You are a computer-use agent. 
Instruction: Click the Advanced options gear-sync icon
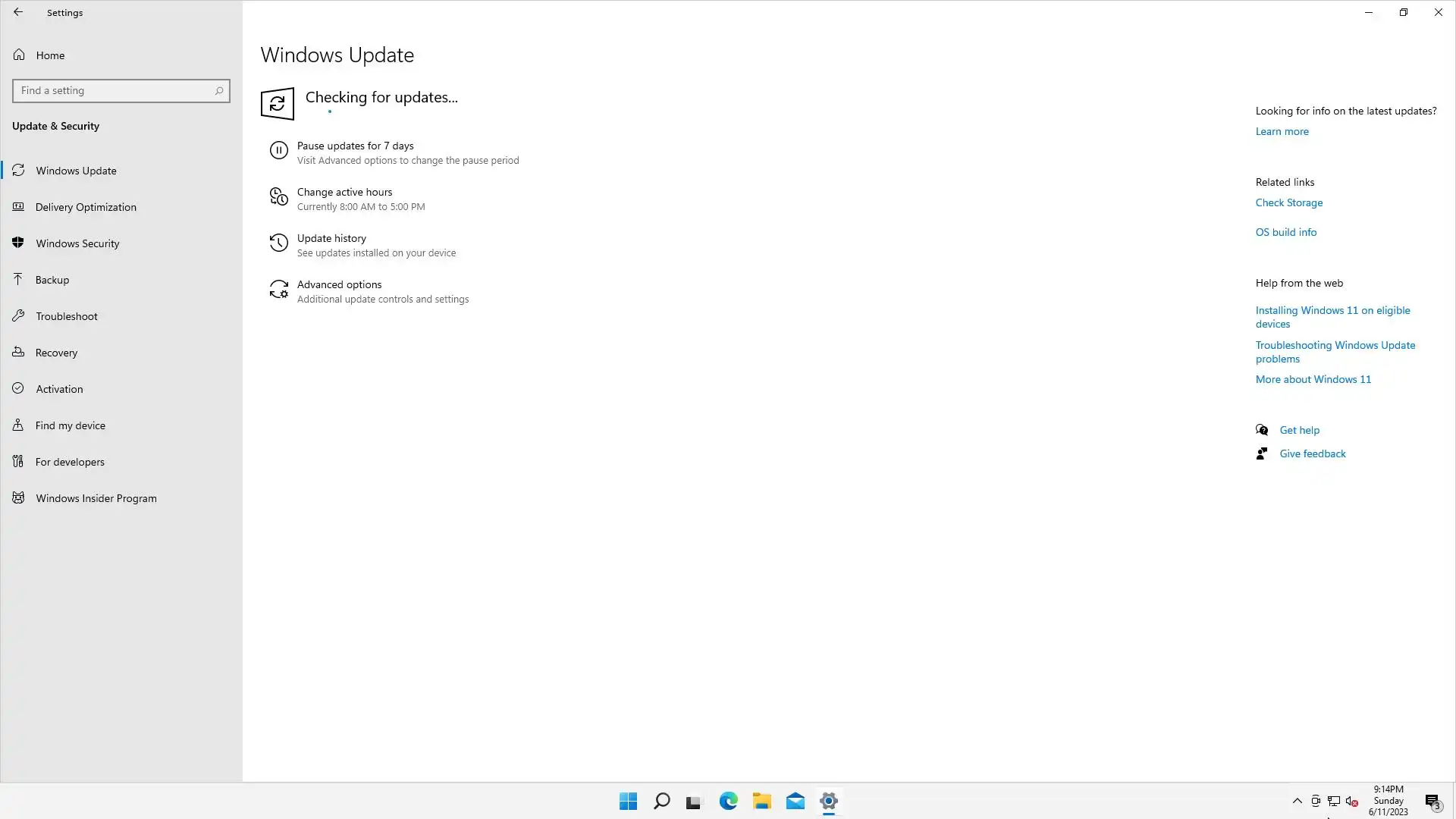tap(278, 290)
